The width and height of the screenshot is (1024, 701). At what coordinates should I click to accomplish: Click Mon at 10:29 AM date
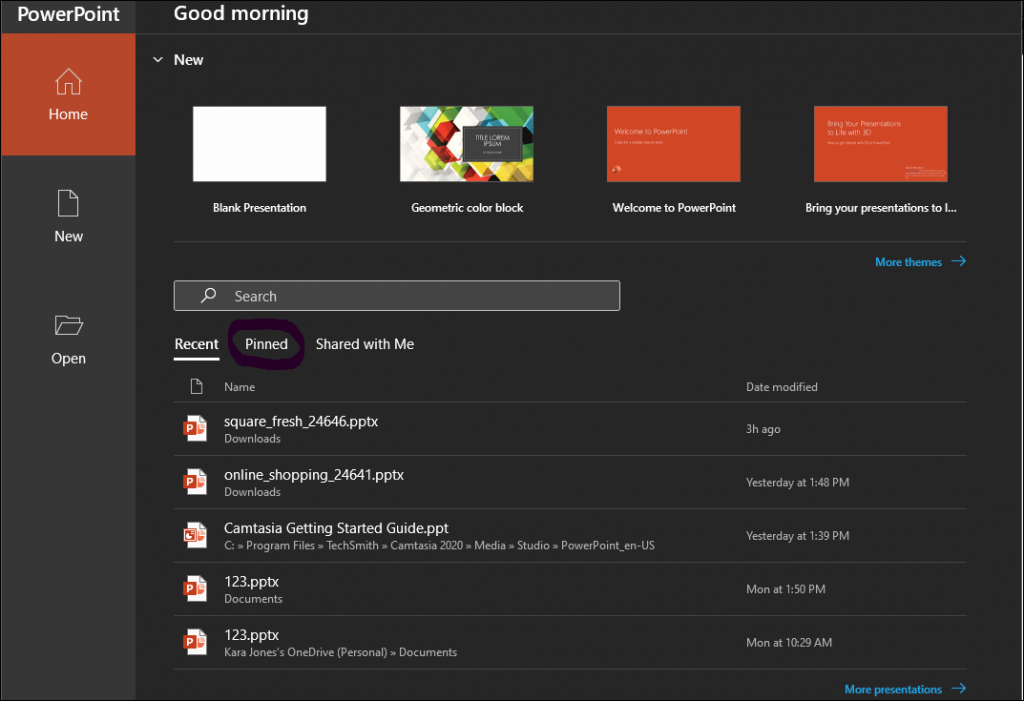click(x=789, y=643)
